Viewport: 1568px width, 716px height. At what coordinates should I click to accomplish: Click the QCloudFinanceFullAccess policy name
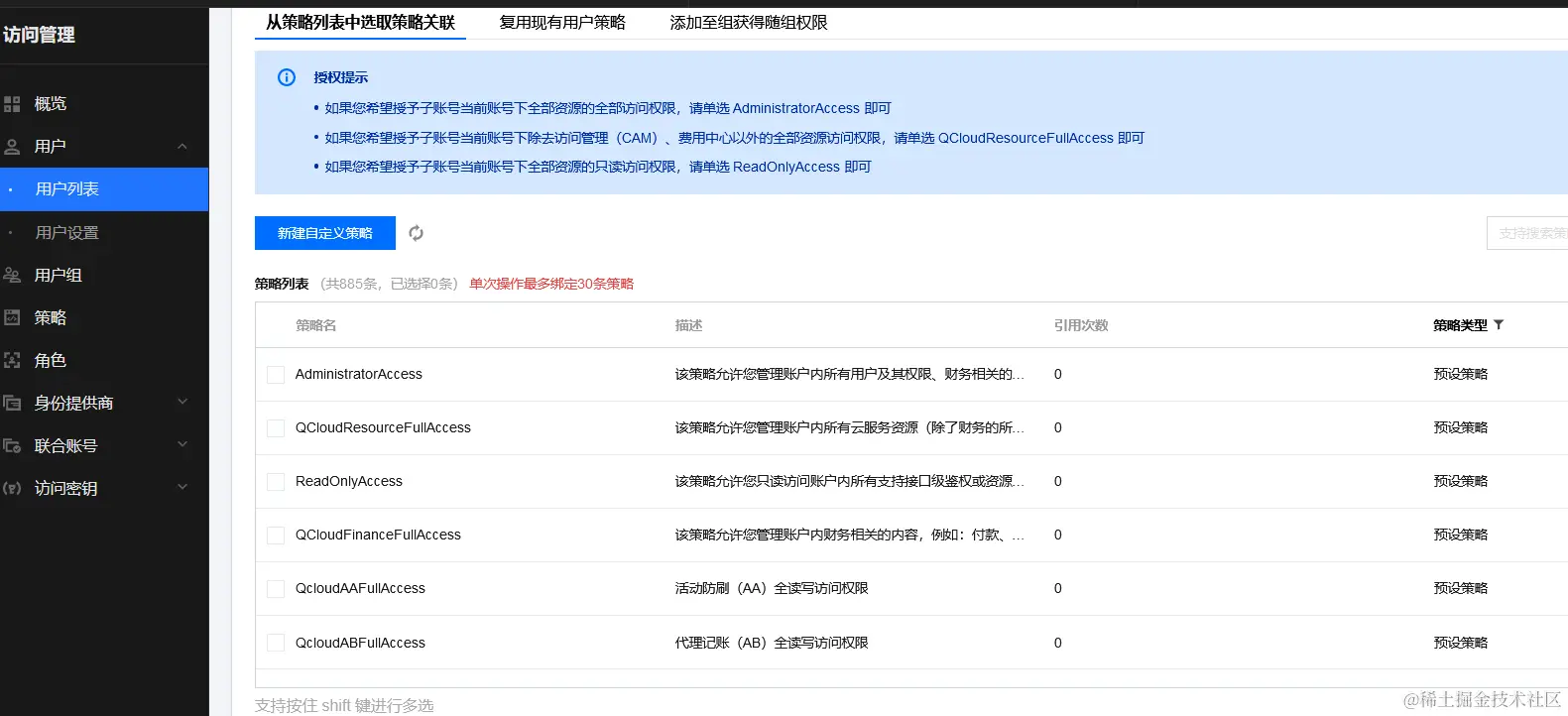(x=378, y=535)
